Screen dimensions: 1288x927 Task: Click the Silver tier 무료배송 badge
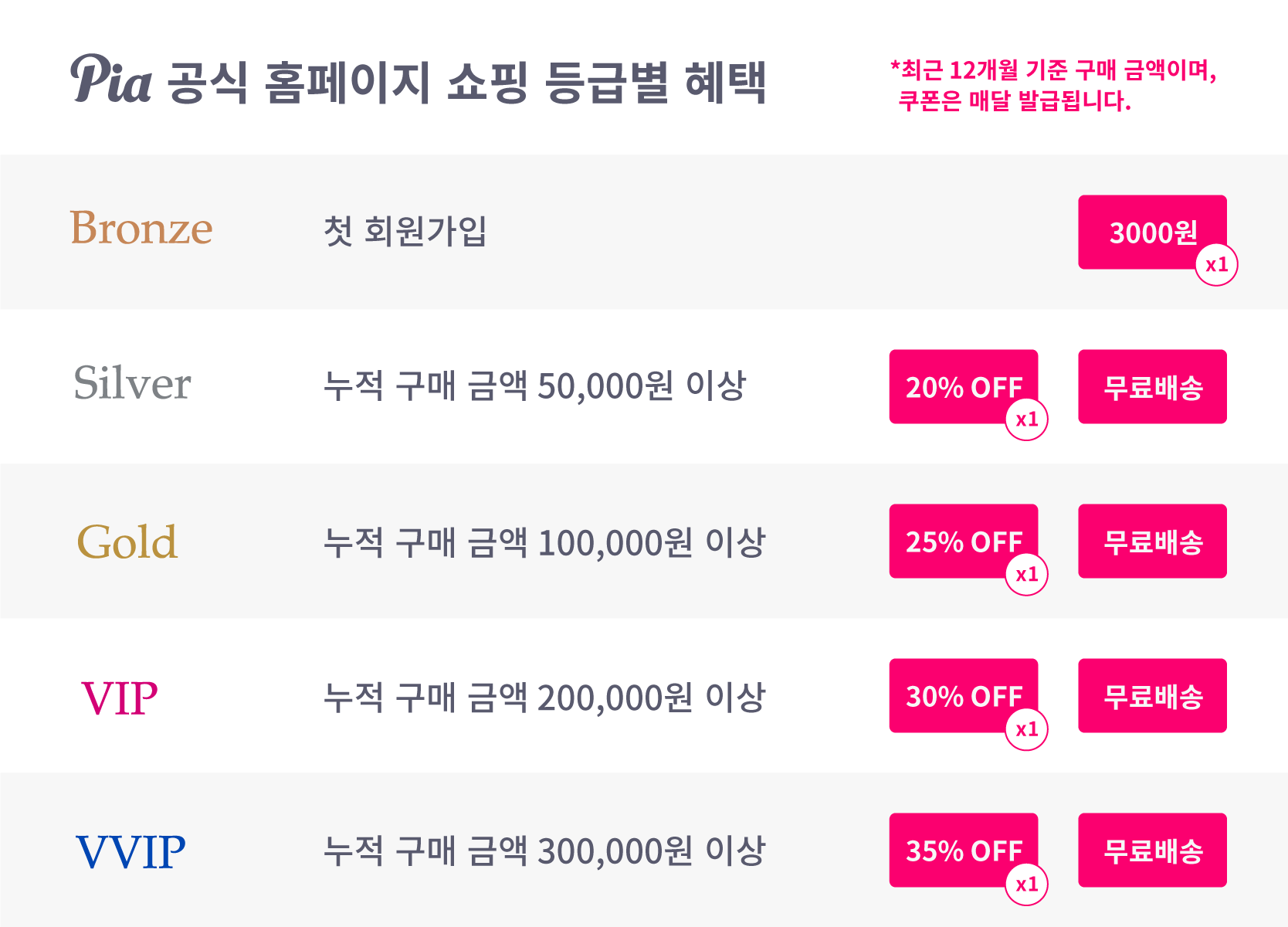coord(1152,386)
